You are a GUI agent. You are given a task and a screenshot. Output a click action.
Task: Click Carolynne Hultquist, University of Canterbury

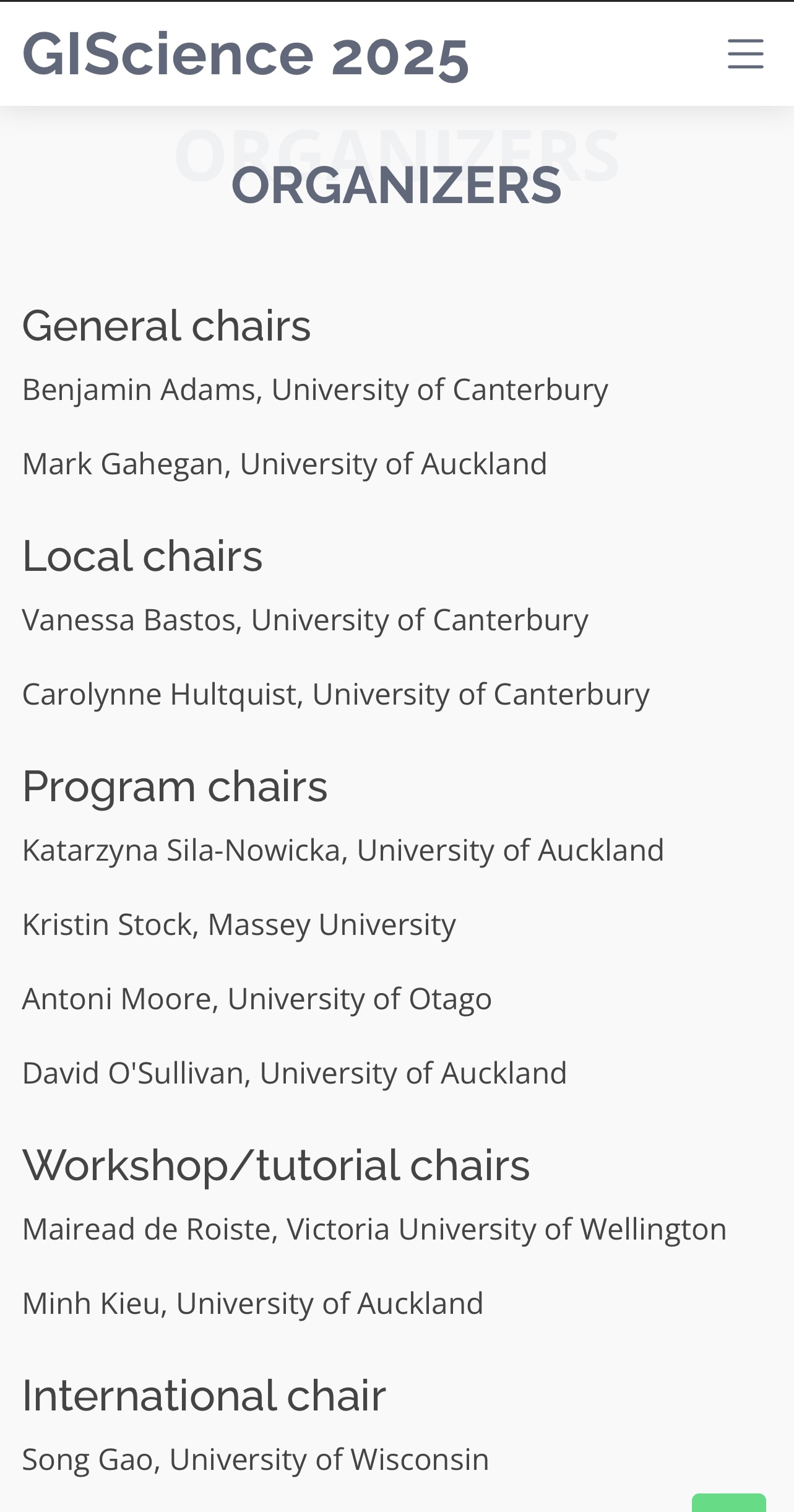336,694
